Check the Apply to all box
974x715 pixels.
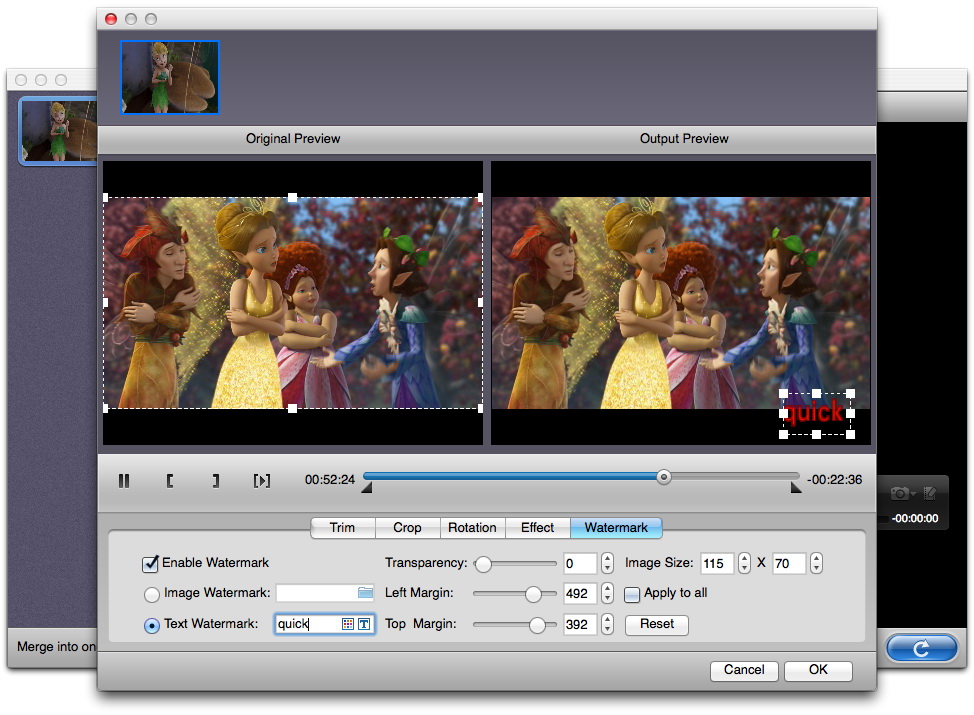632,594
